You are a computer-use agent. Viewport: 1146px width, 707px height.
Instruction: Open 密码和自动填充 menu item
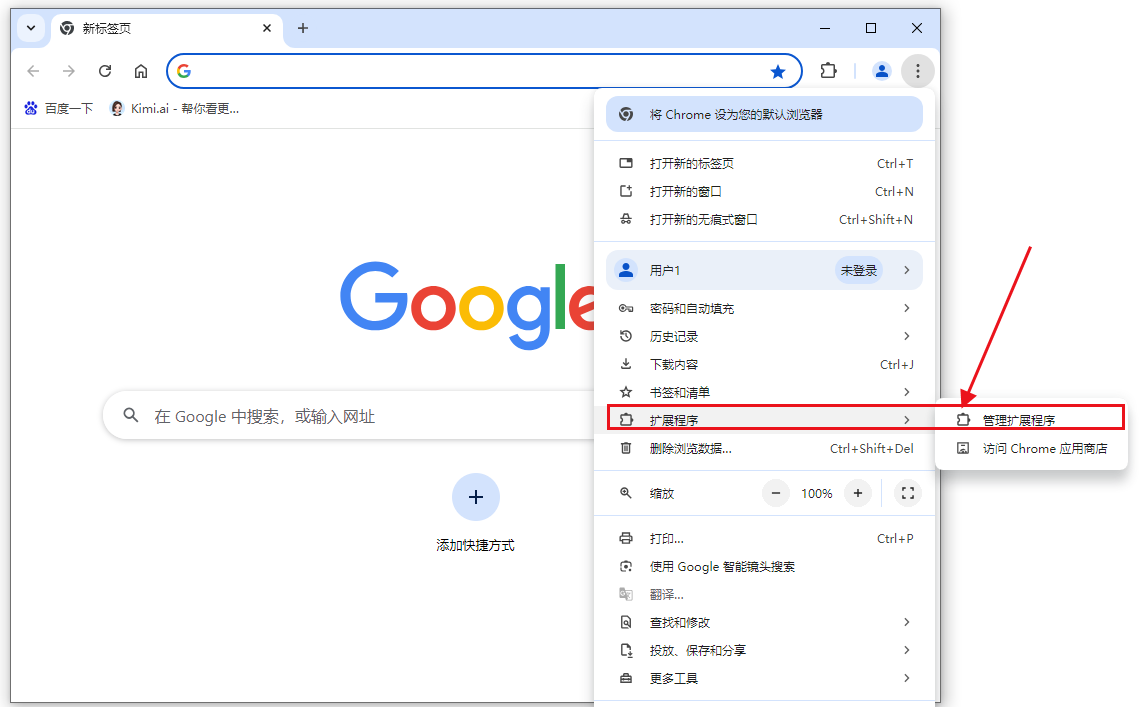pyautogui.click(x=764, y=309)
